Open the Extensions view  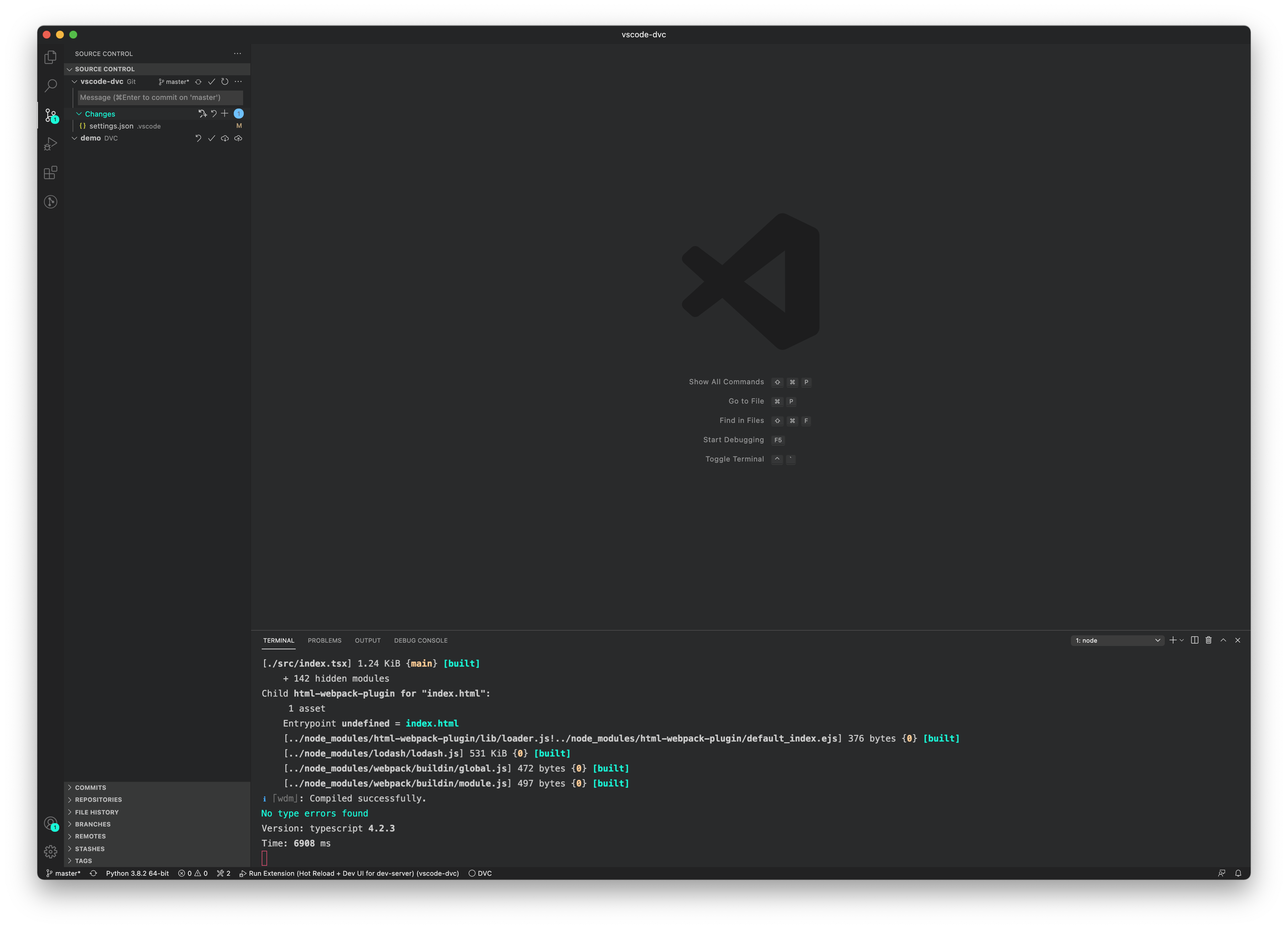[x=51, y=172]
